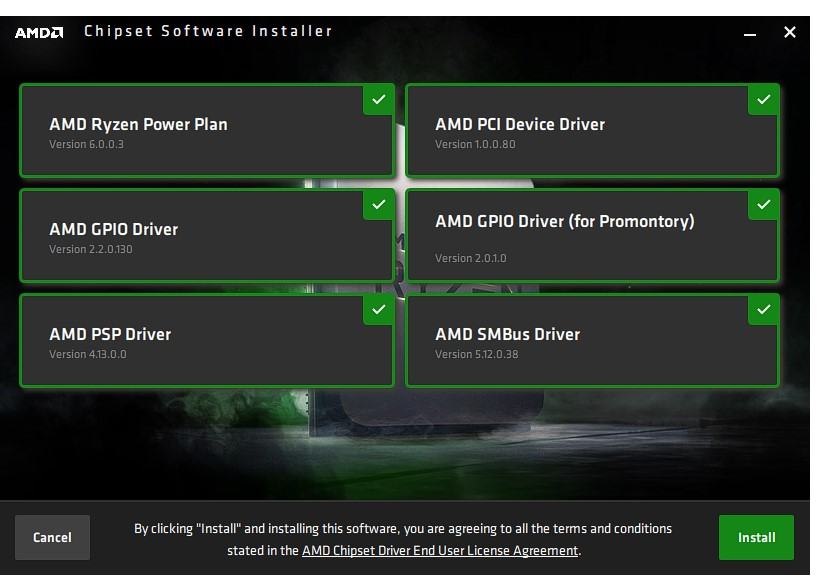Click Version 6.0.0.3 text
This screenshot has height=578, width=818.
(x=87, y=144)
